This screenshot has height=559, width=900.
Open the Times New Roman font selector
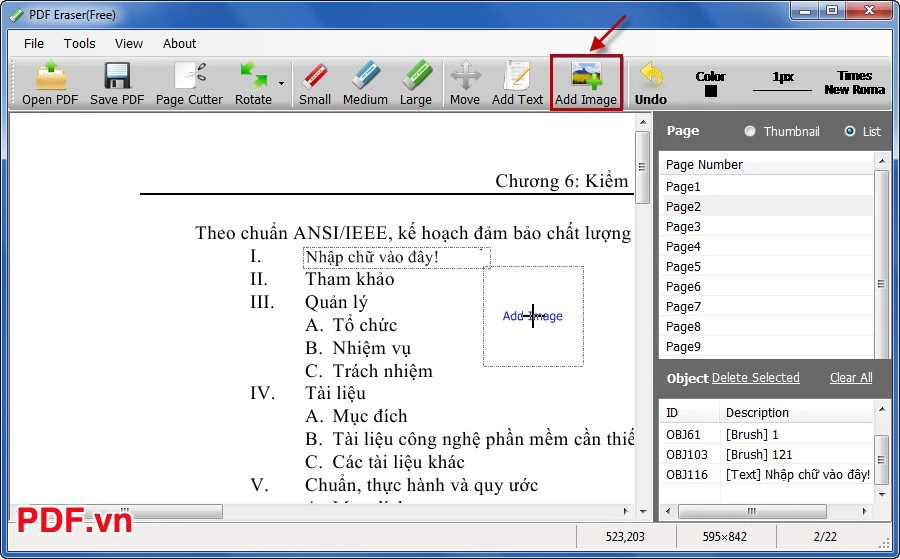(854, 83)
